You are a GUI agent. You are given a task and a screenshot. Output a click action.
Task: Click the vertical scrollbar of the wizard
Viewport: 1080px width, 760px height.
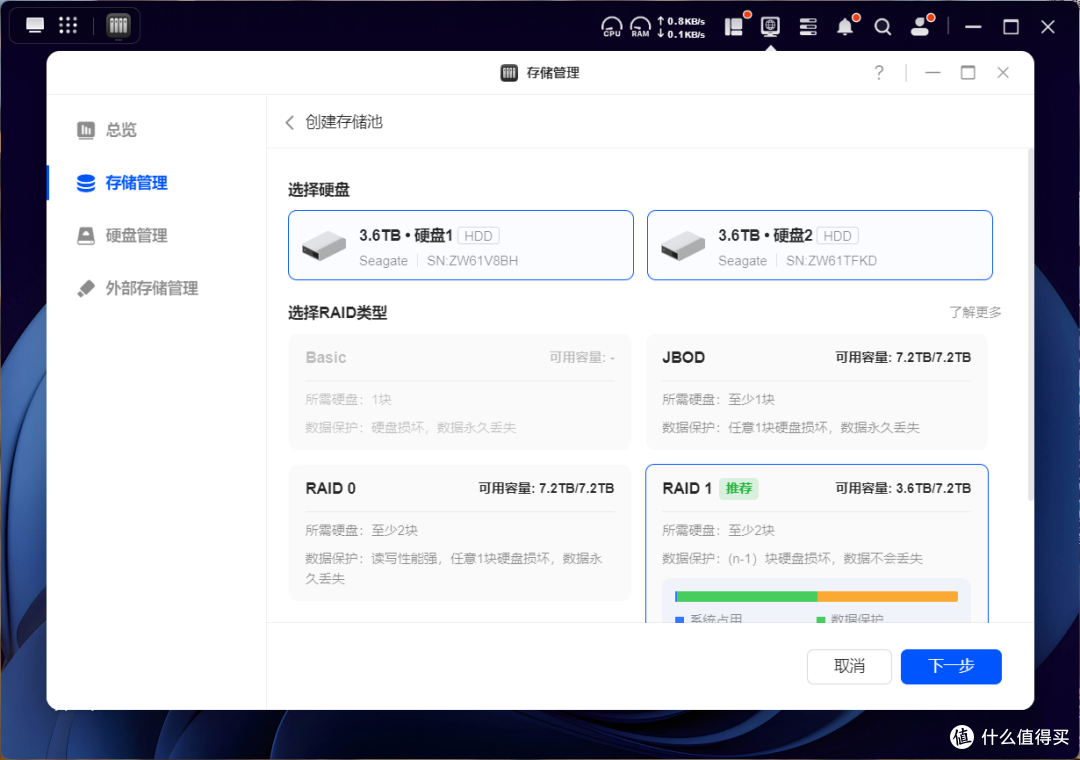[x=1030, y=324]
